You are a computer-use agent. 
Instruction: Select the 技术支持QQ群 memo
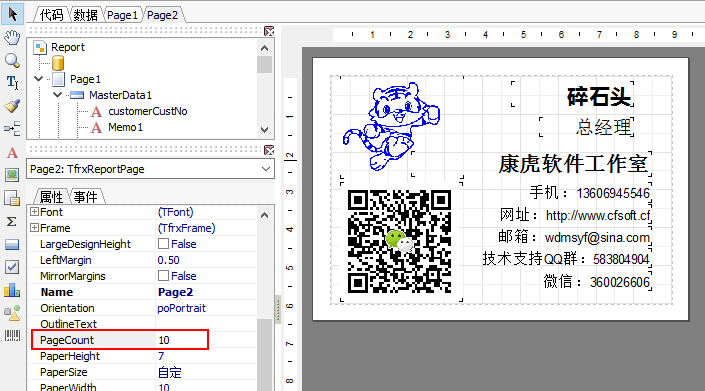coord(566,259)
